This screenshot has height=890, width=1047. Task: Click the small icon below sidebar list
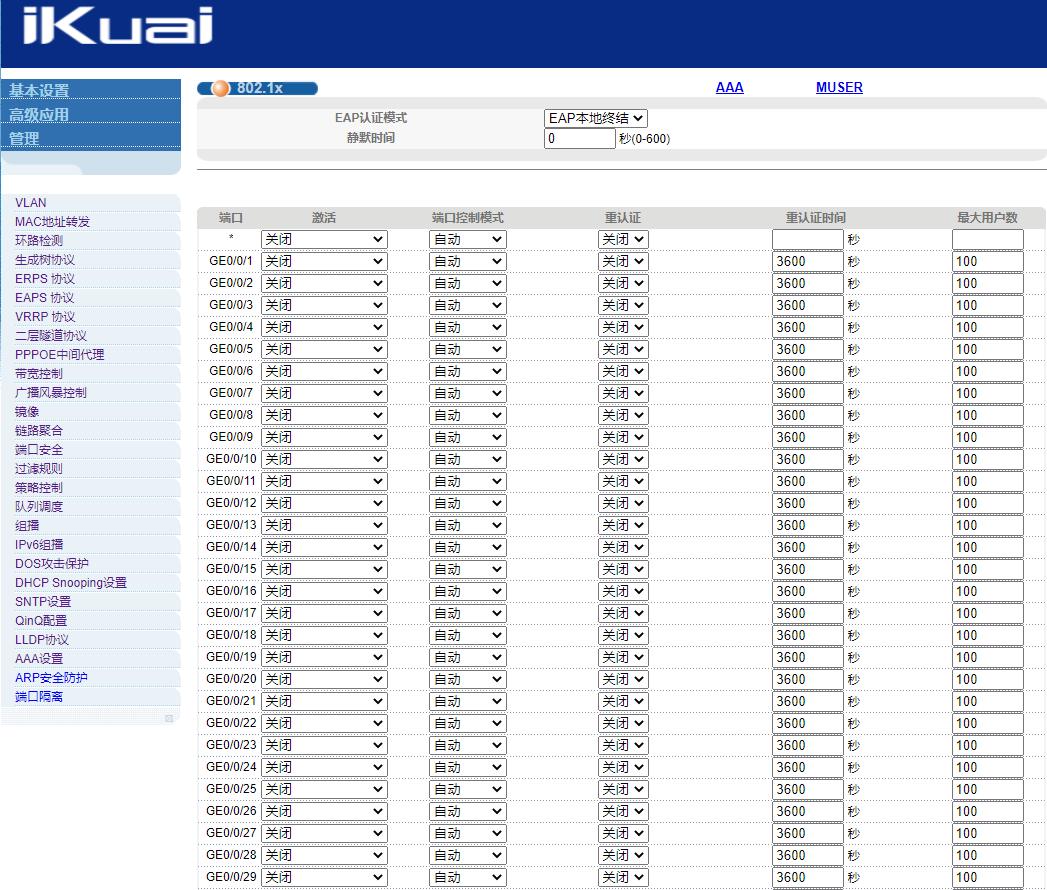point(169,718)
